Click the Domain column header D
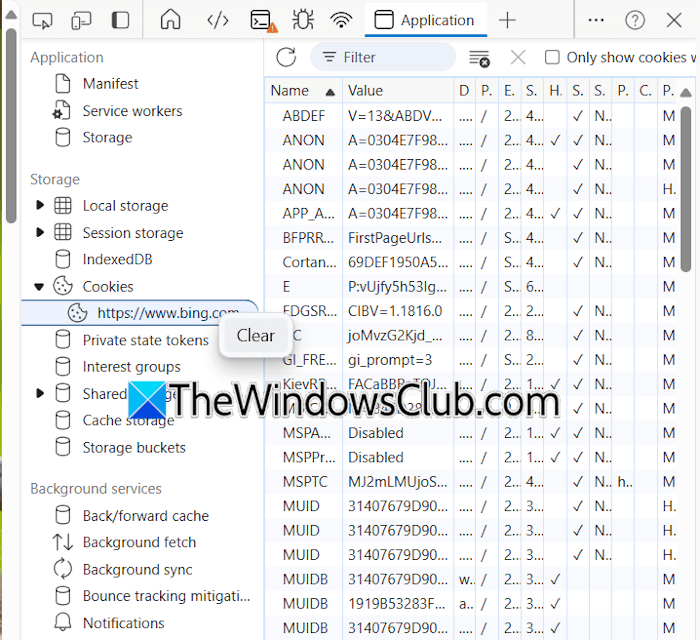The height and width of the screenshot is (640, 700). pos(464,91)
